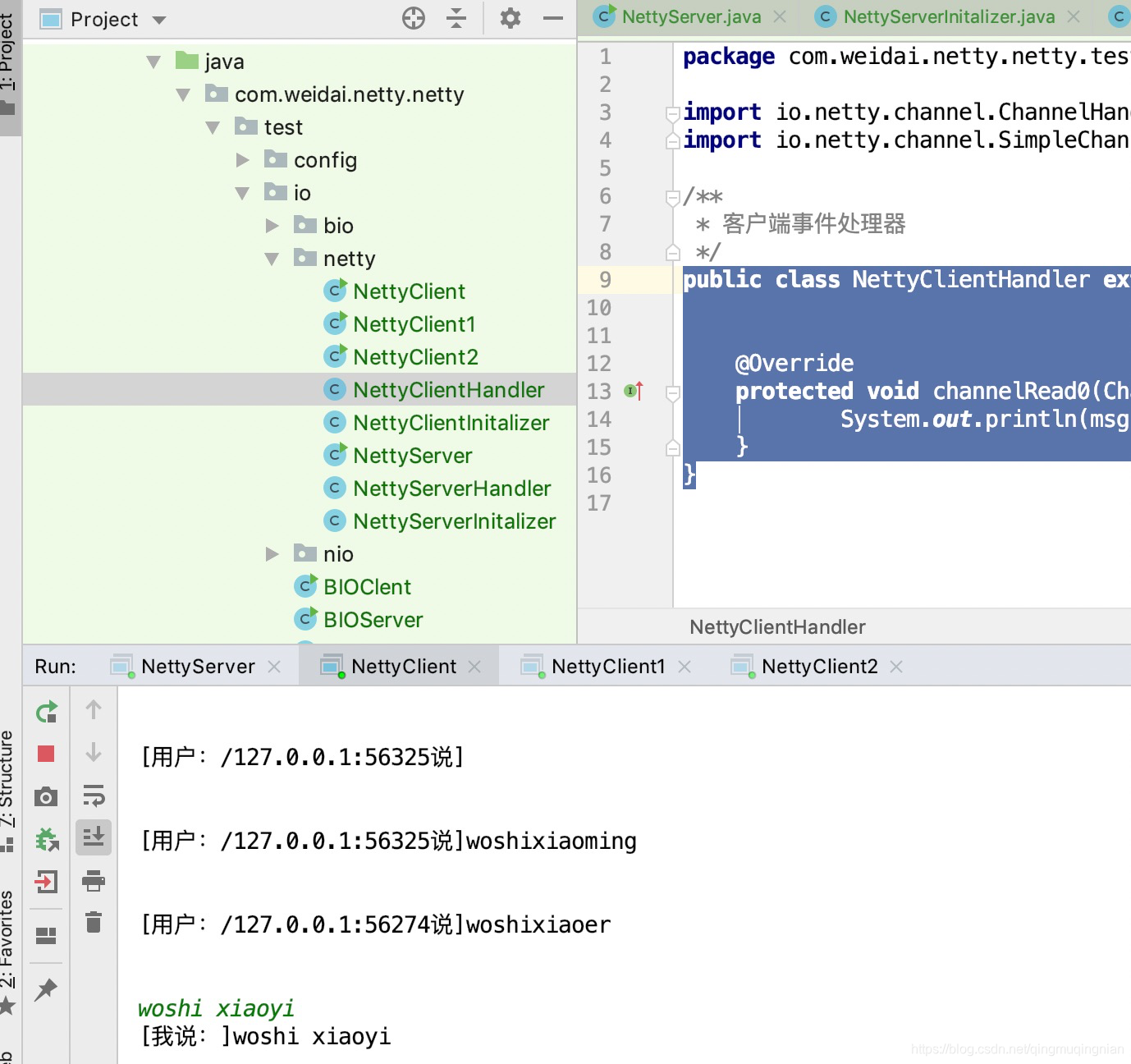Collapse the io package
Screen dimensions: 1131x1064
pos(242,193)
